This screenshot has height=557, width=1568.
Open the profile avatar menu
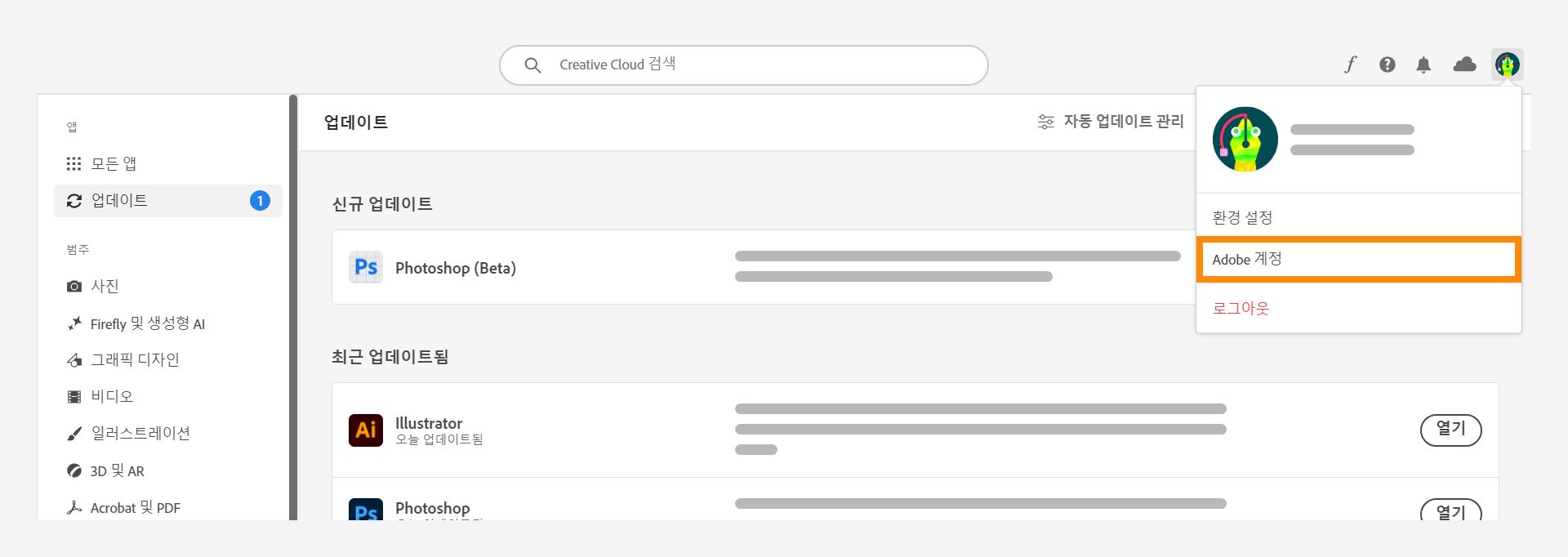click(1507, 65)
